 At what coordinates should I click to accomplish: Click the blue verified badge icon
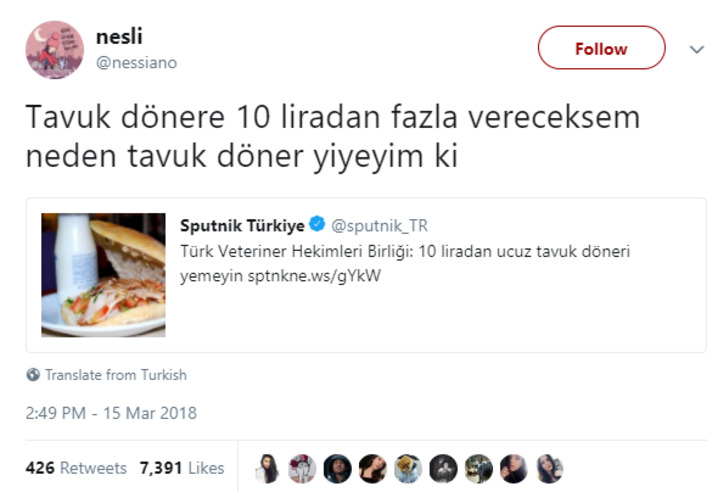tap(317, 224)
